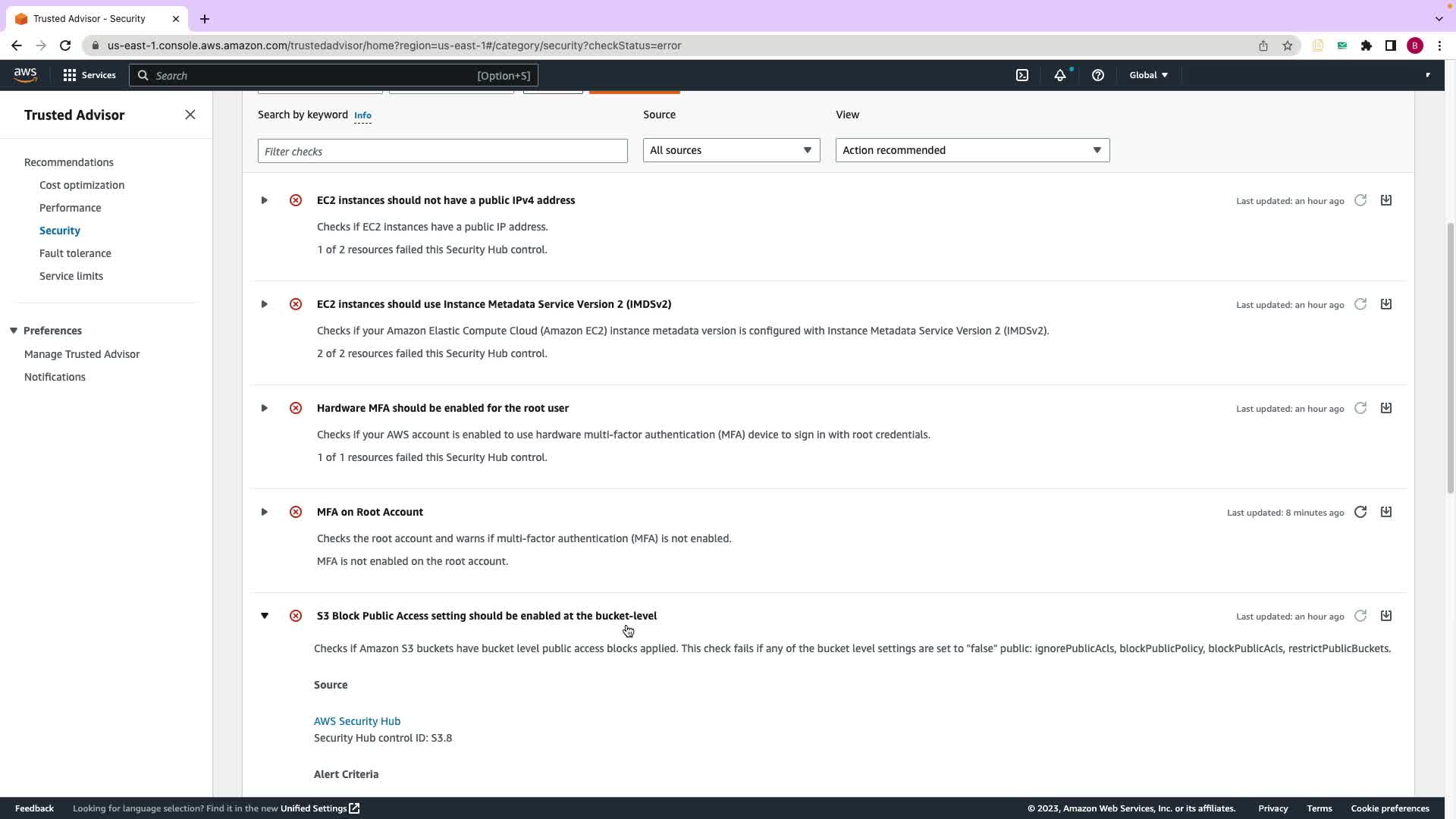The width and height of the screenshot is (1456, 819).
Task: Close the Trusted Advisor side panel
Action: (190, 115)
